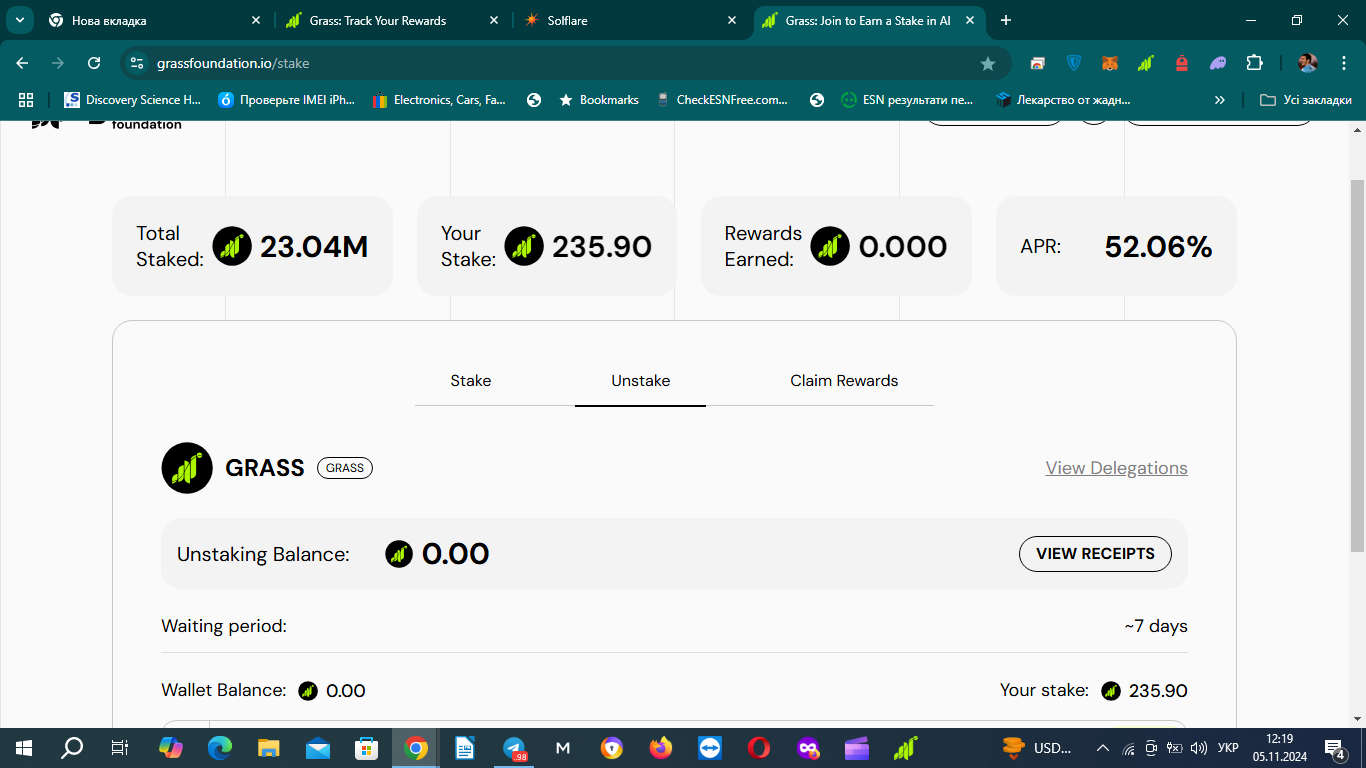Reload the Grass staking page
The image size is (1366, 768).
point(94,63)
